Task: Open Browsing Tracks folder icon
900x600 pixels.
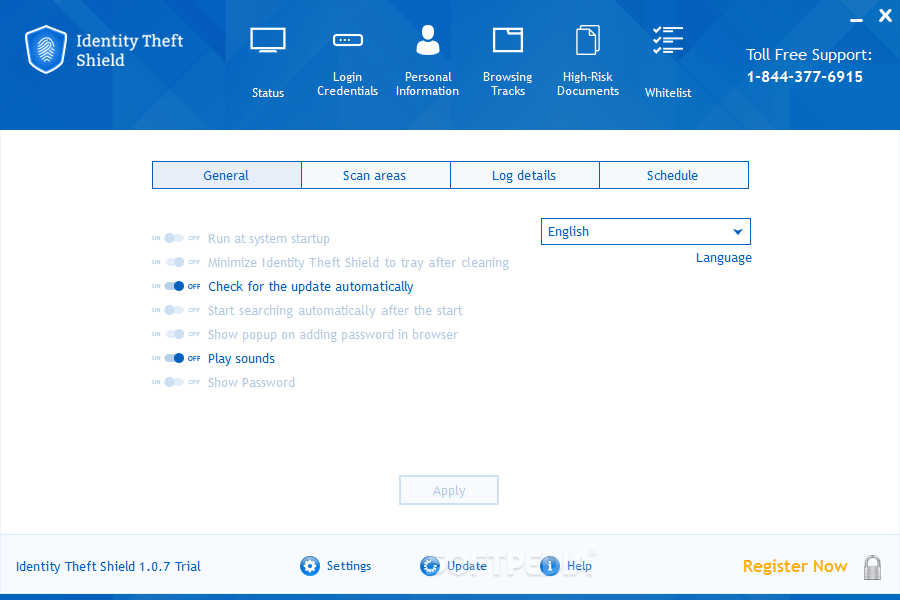Action: click(508, 40)
